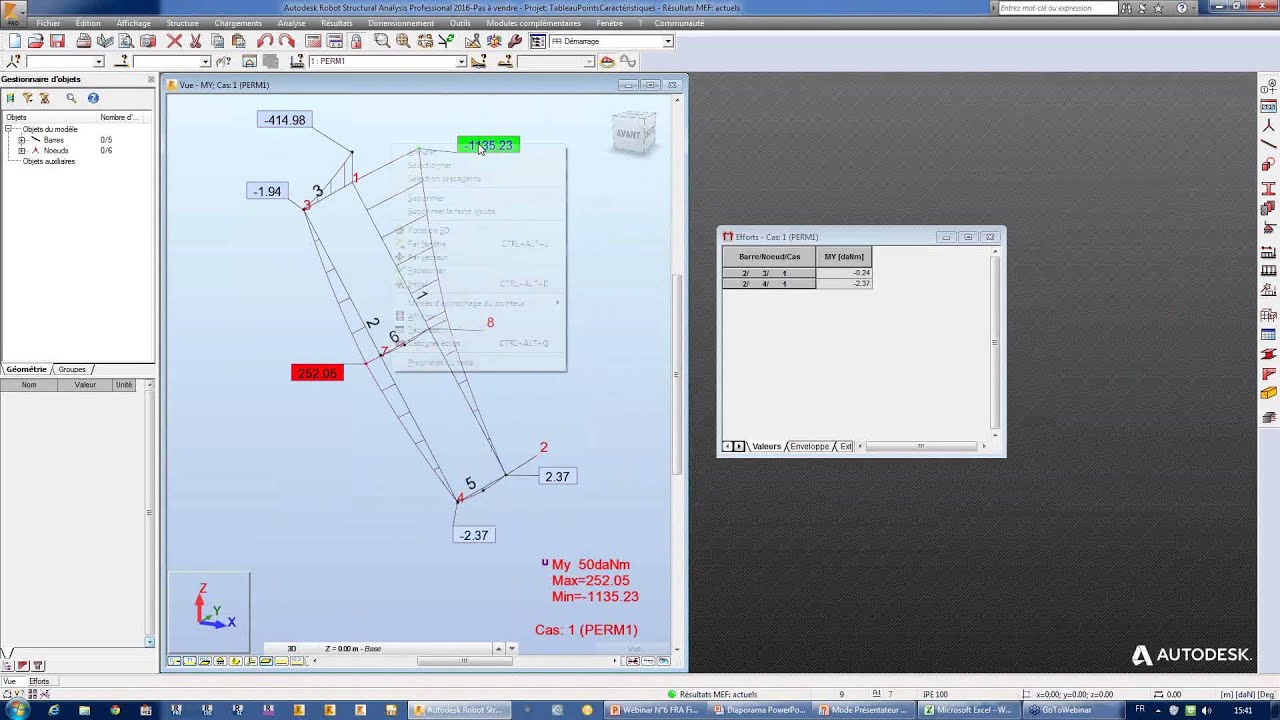Save the project with the floppy icon
This screenshot has height=720, width=1280.
(x=57, y=41)
